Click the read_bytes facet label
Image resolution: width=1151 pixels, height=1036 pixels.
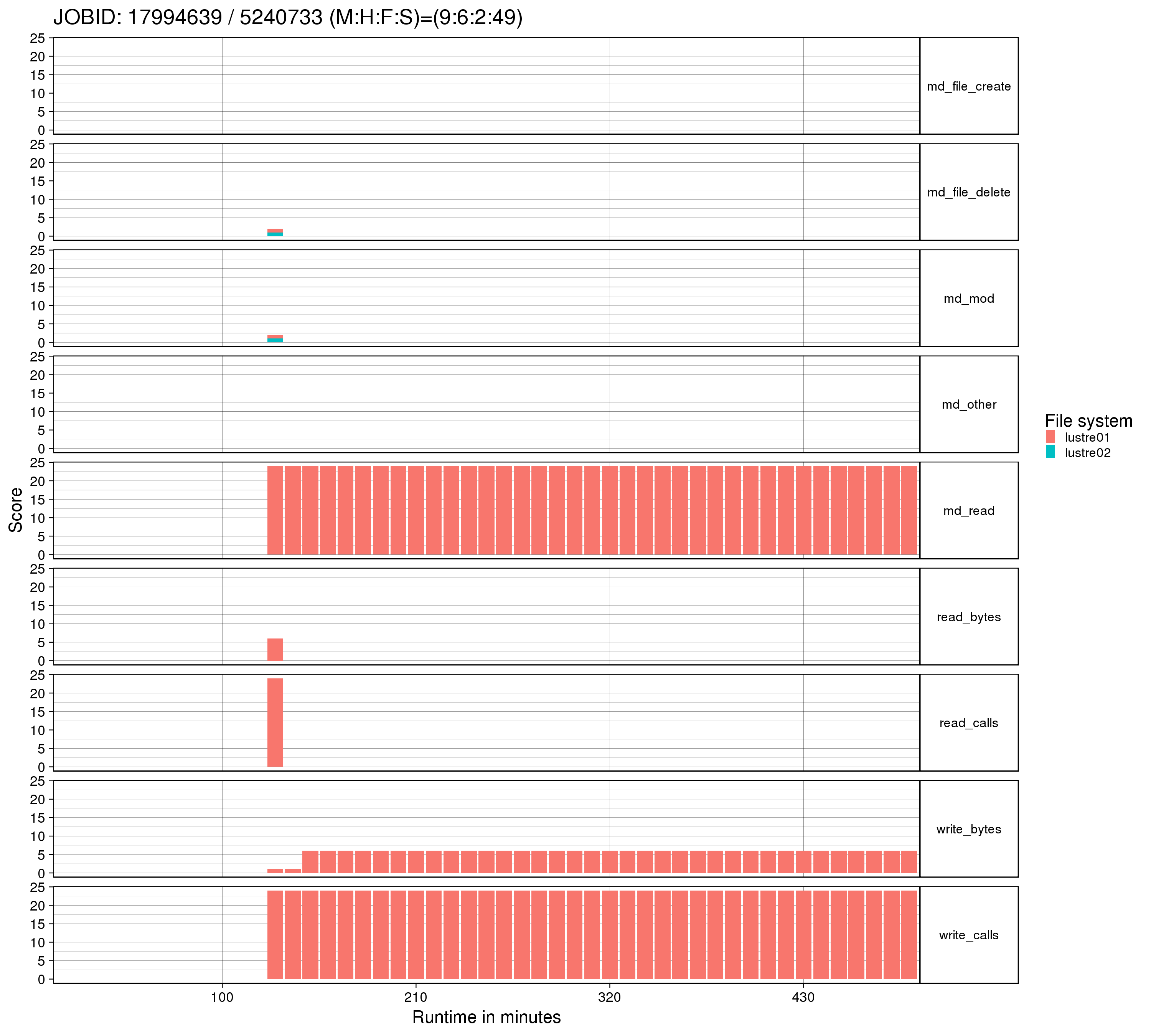tap(968, 617)
